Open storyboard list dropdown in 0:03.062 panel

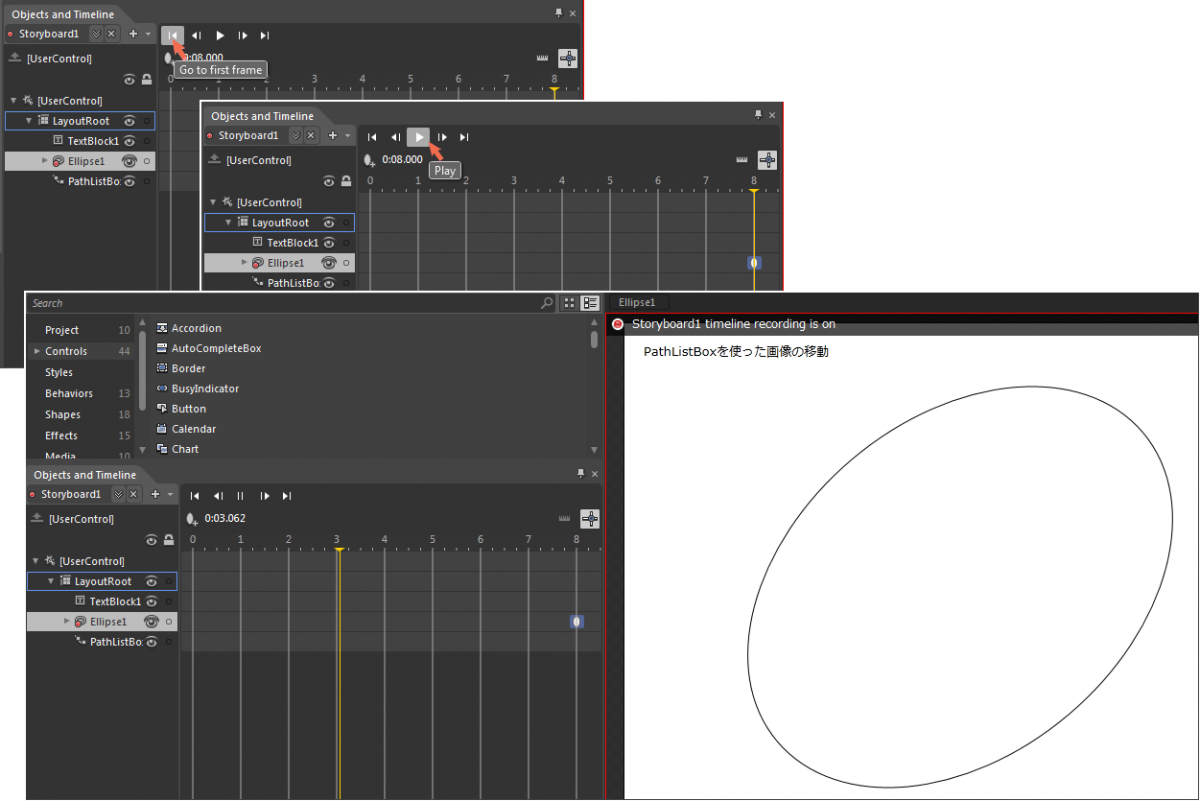point(118,495)
